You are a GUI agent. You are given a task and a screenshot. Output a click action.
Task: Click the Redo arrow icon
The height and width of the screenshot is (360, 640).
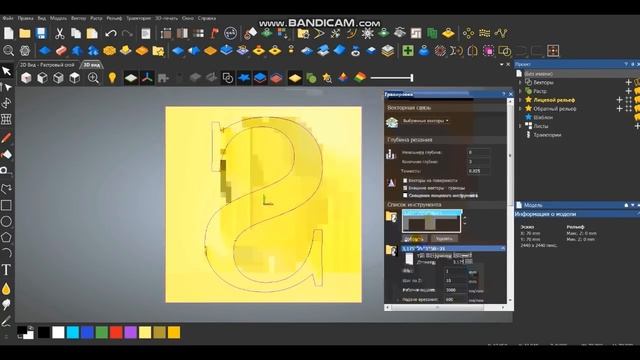point(127,33)
